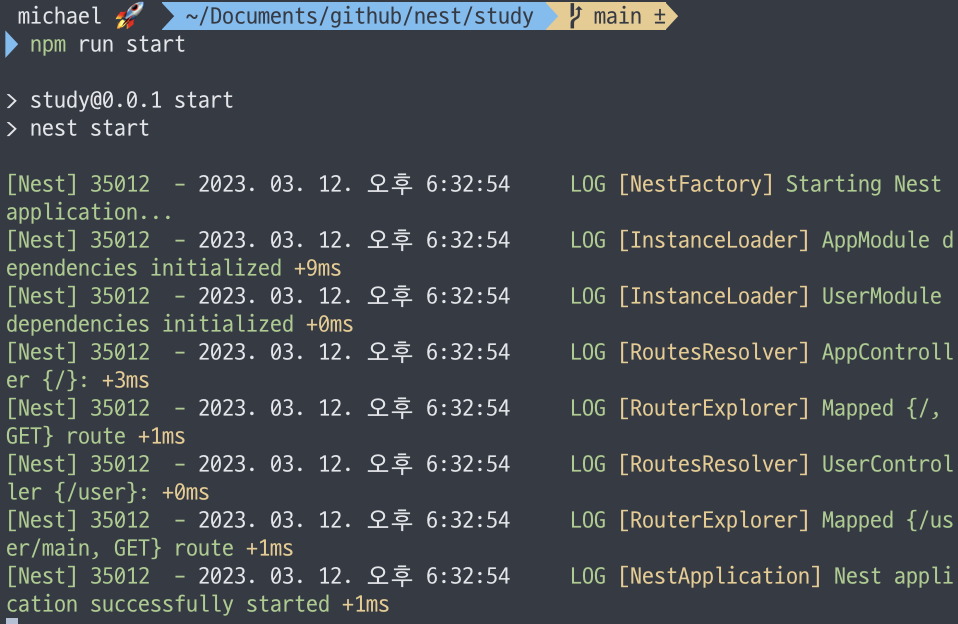Viewport: 958px width, 624px height.
Task: Click 'er/main, GET}' route text
Action: coord(84,548)
